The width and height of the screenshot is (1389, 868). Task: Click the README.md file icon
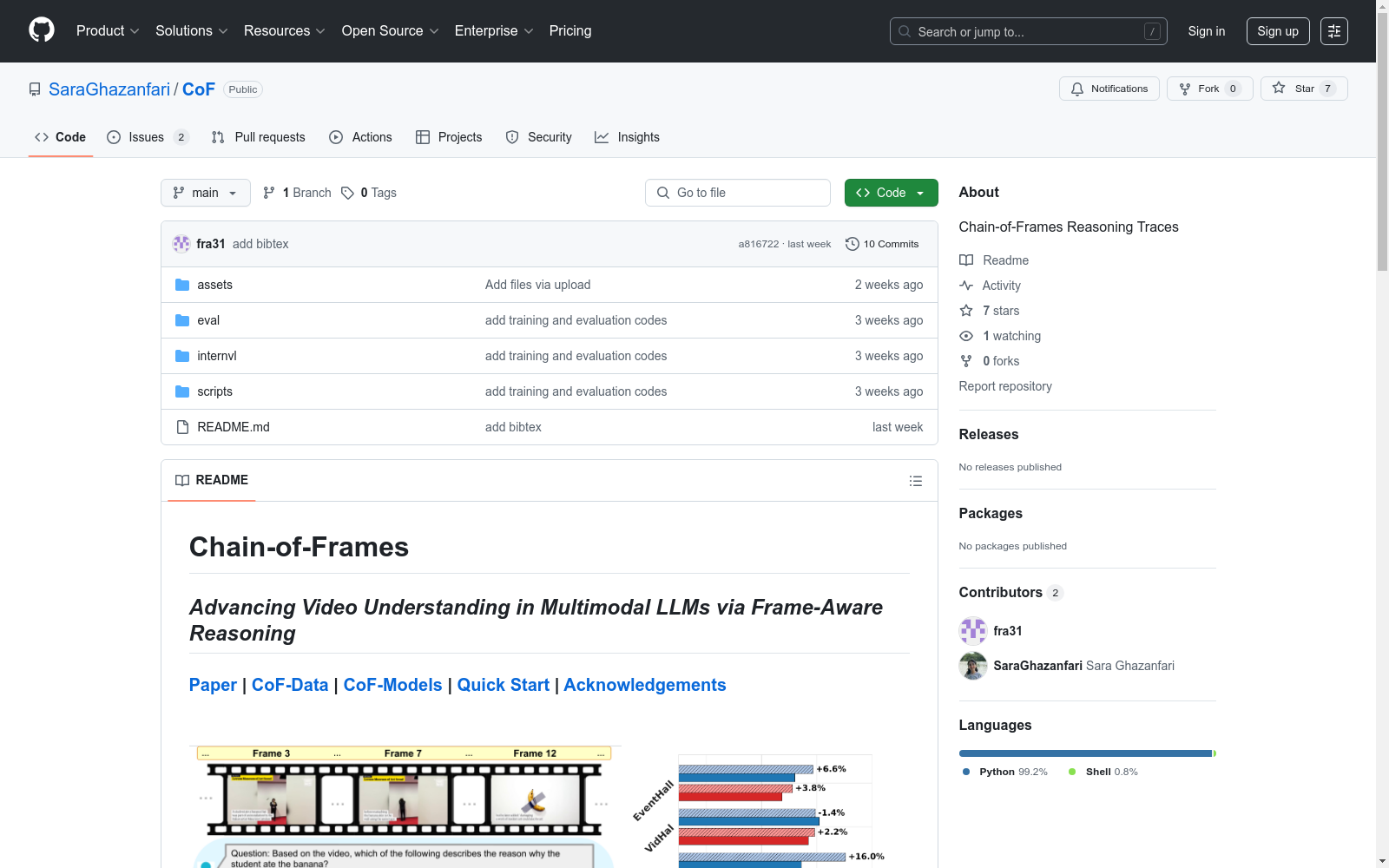point(182,427)
